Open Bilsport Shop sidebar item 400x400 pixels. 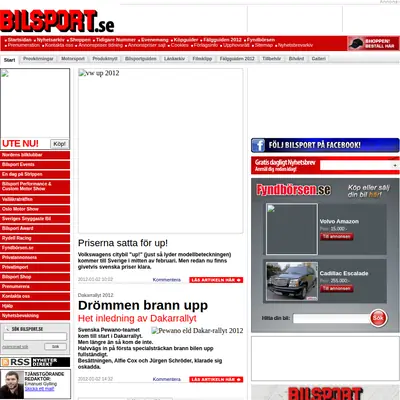click(35, 277)
